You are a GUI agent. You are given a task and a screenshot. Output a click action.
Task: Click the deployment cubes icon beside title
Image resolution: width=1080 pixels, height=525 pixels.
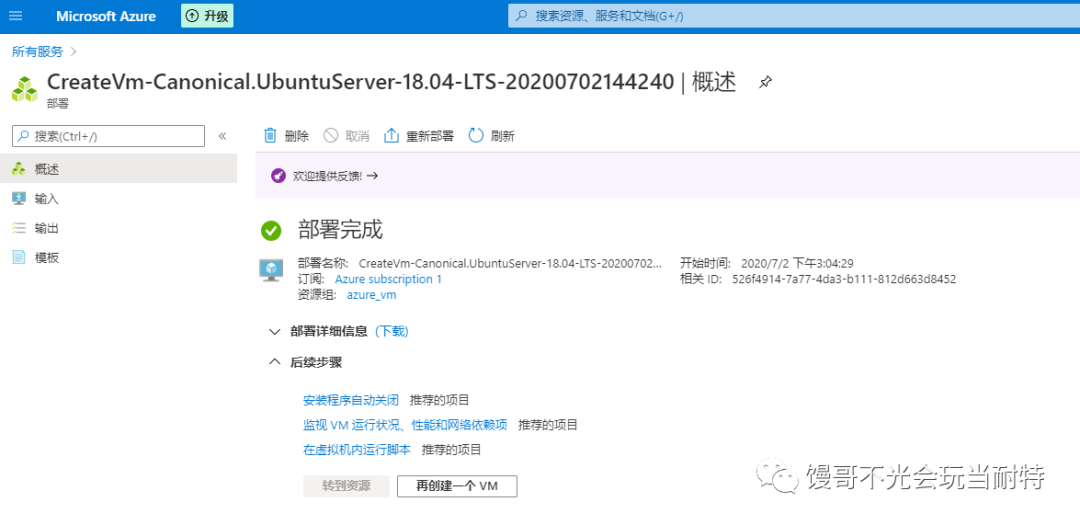click(x=25, y=89)
